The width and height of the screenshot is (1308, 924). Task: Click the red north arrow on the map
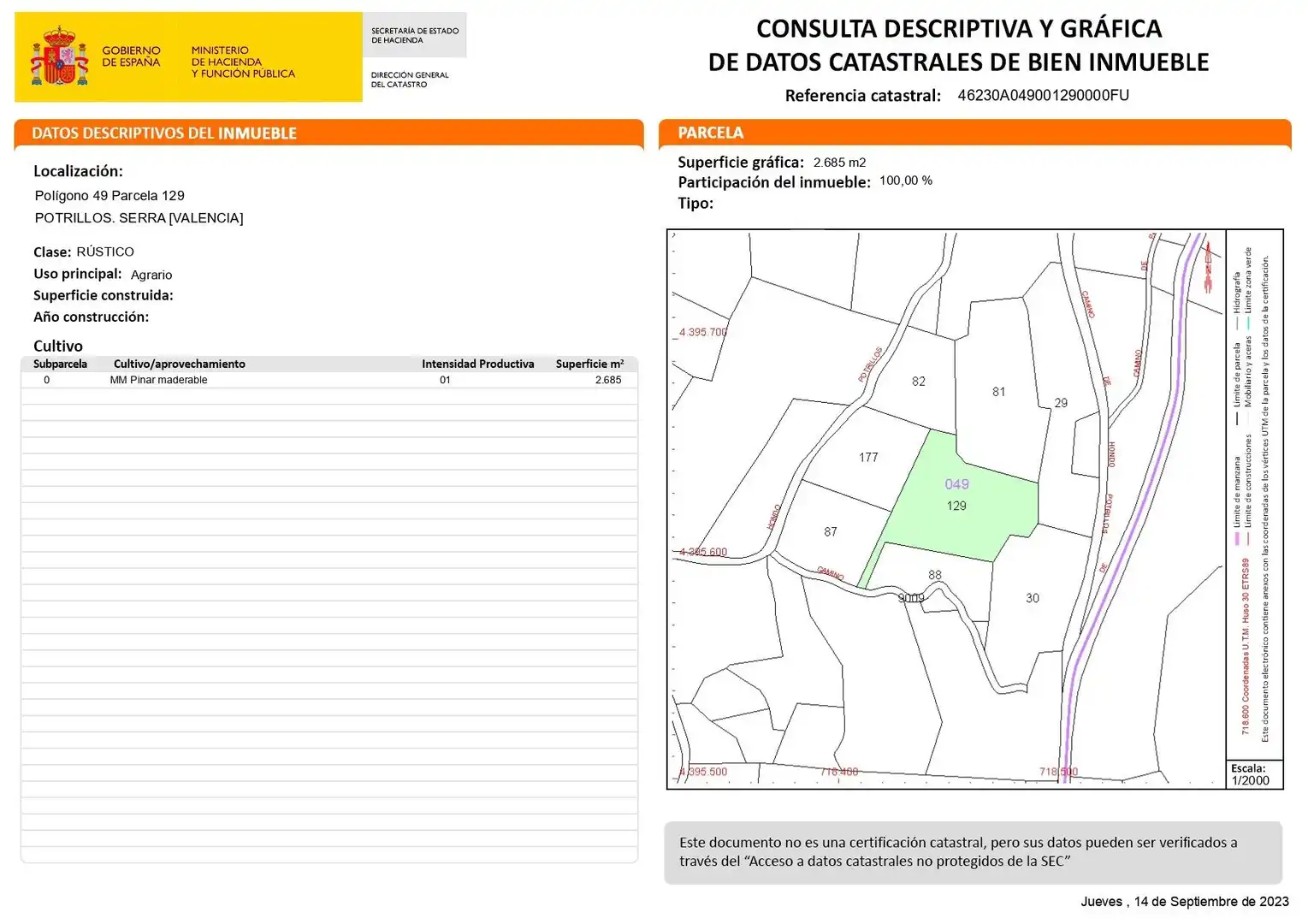1208,267
